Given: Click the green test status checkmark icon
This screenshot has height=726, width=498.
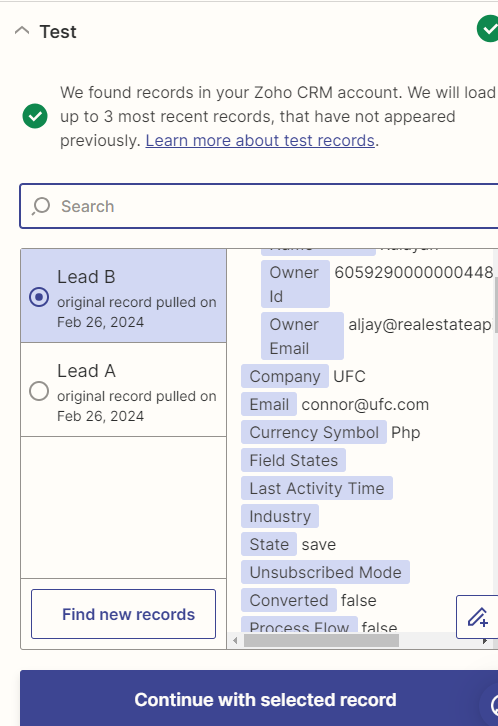Looking at the screenshot, I should click(488, 29).
